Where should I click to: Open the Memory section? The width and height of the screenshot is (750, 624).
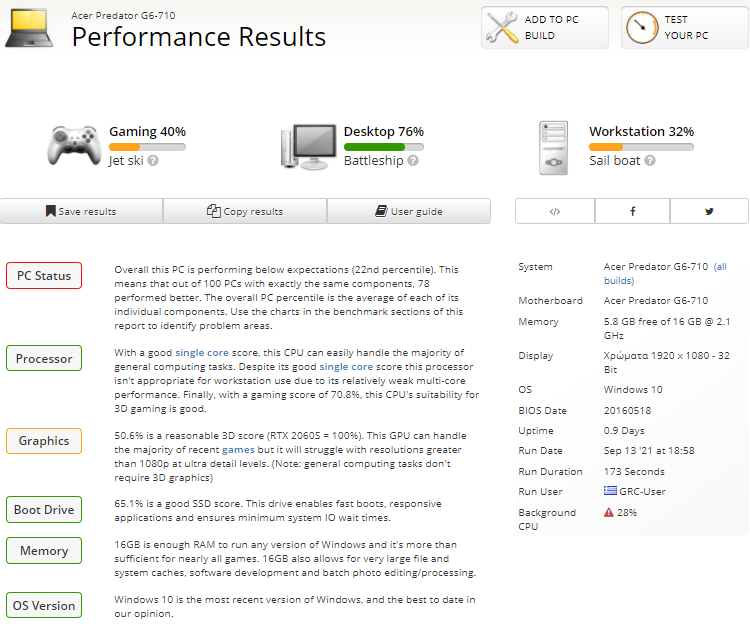(44, 551)
